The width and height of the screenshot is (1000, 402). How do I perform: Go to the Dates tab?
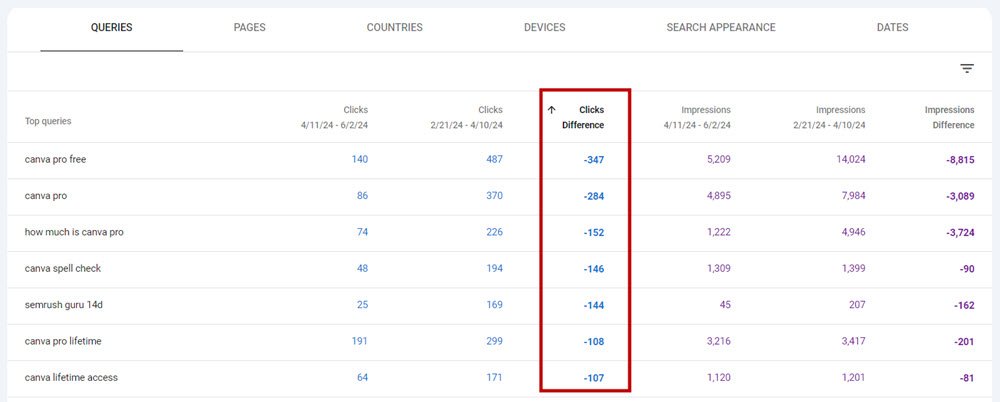(x=892, y=28)
